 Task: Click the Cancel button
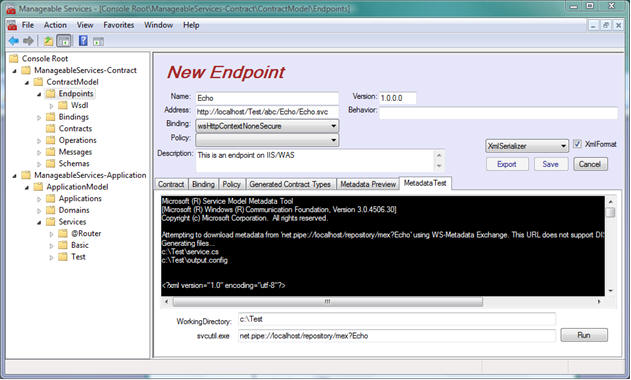click(x=590, y=164)
